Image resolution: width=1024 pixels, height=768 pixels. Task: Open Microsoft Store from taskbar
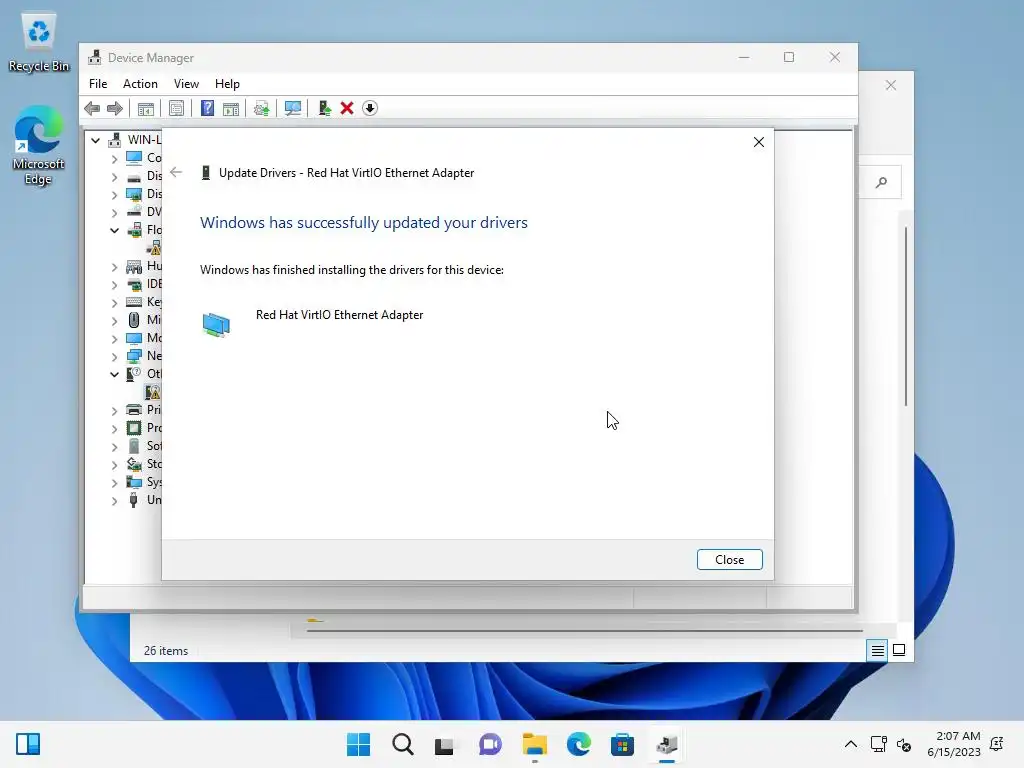click(x=622, y=744)
